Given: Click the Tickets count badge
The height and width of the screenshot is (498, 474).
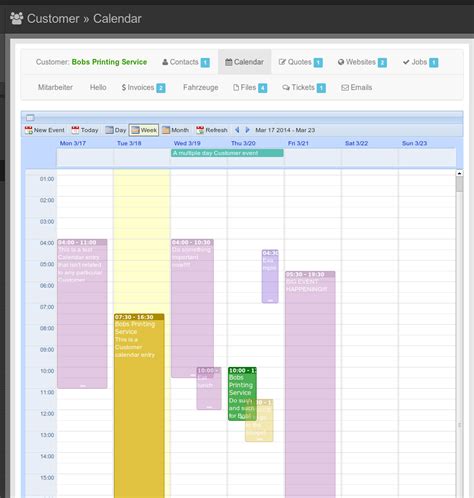Looking at the screenshot, I should [321, 88].
